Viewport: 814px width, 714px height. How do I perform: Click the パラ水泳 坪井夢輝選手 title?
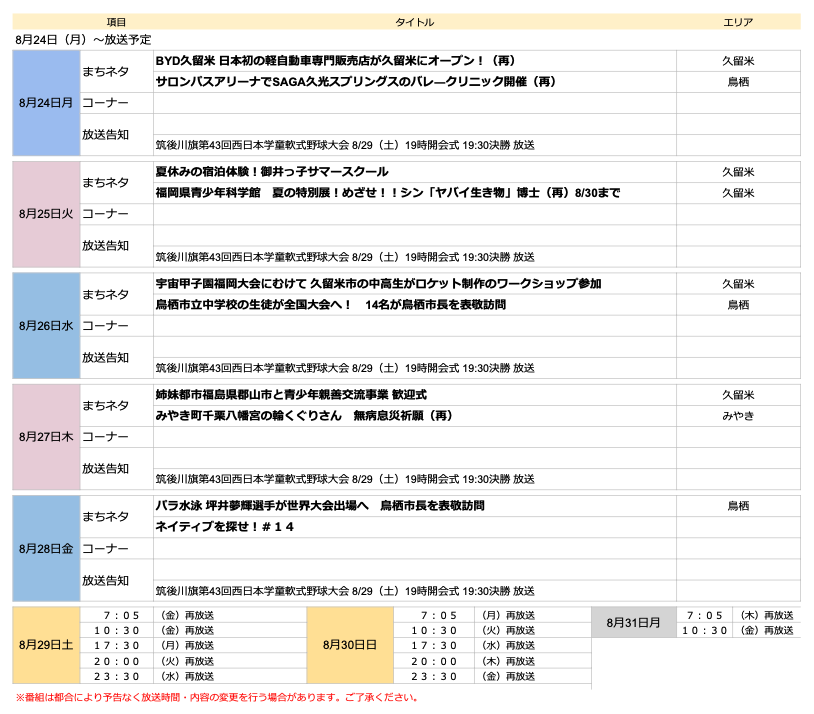[320, 506]
